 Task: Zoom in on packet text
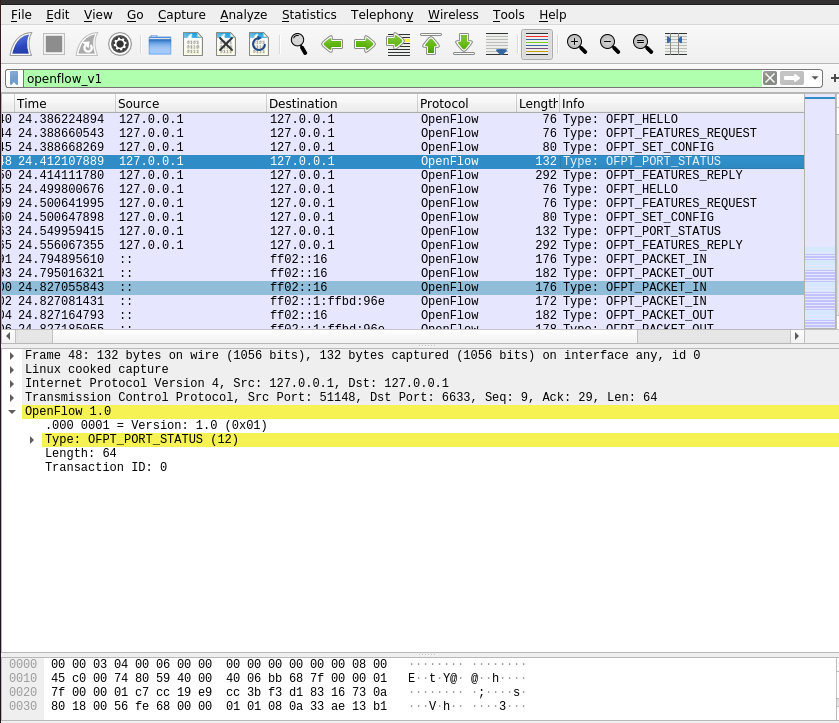tap(577, 44)
